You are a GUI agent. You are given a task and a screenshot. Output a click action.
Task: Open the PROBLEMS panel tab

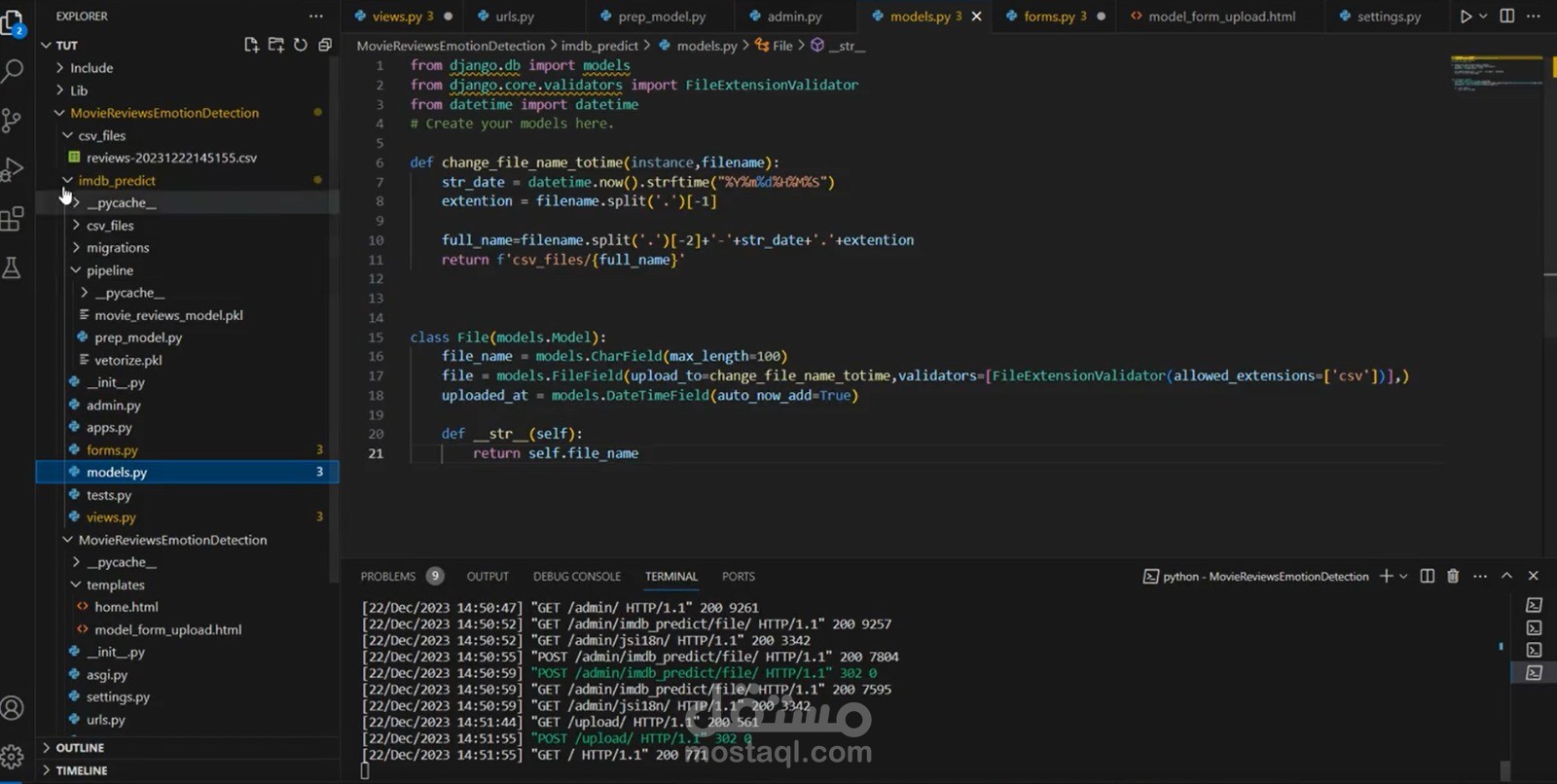click(387, 577)
